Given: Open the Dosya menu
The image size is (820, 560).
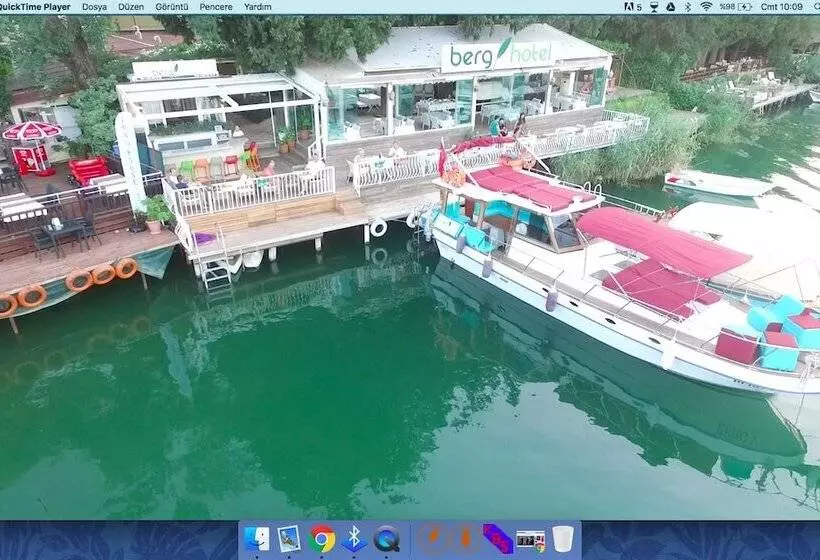Looking at the screenshot, I should tap(94, 6).
